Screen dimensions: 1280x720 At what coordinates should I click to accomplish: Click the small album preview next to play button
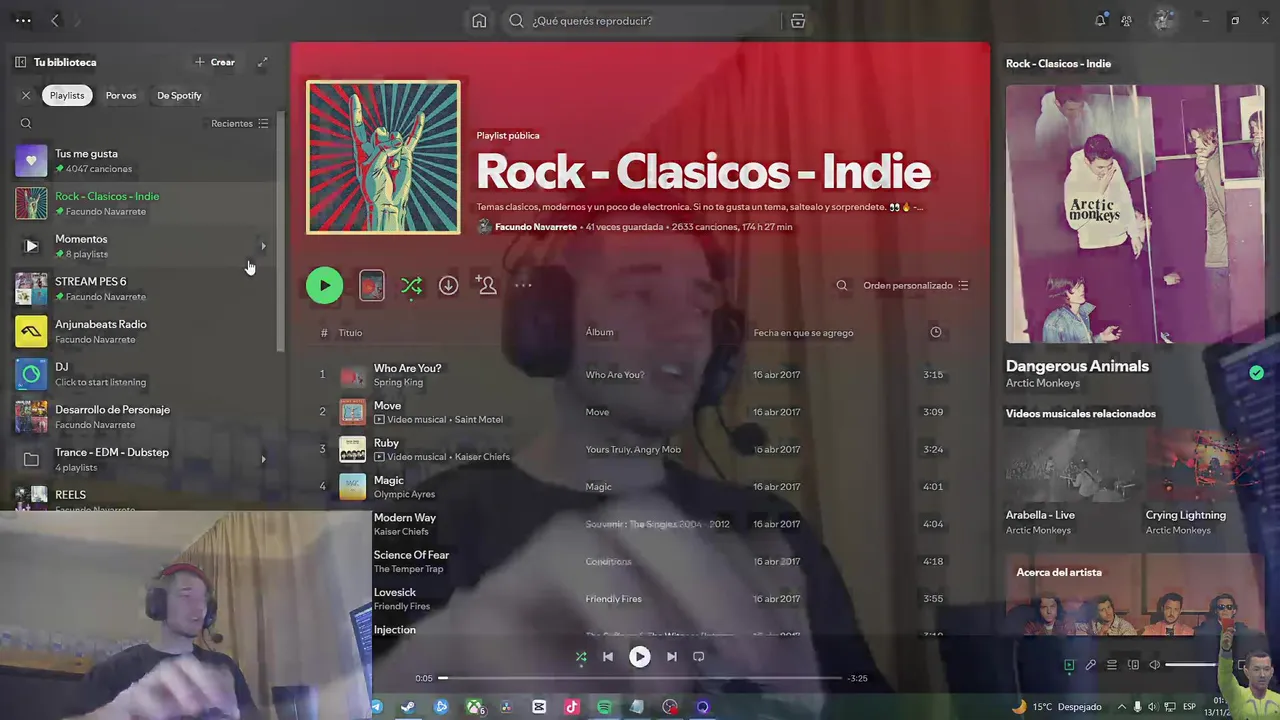pos(372,286)
